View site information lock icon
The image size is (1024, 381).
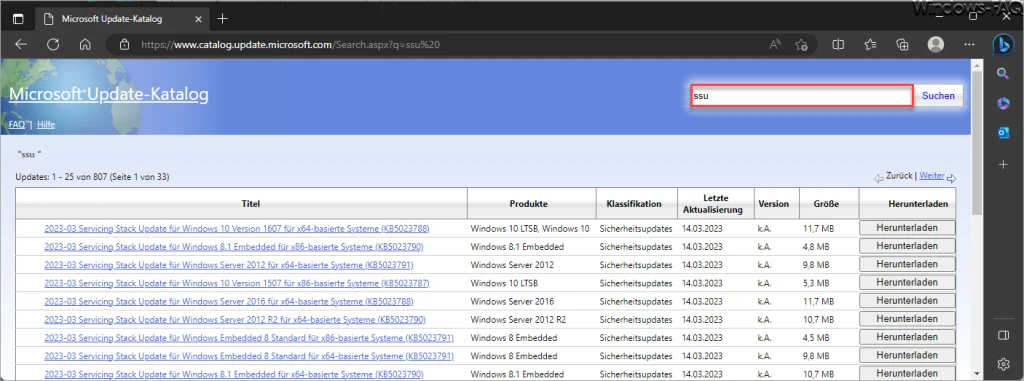coord(125,45)
